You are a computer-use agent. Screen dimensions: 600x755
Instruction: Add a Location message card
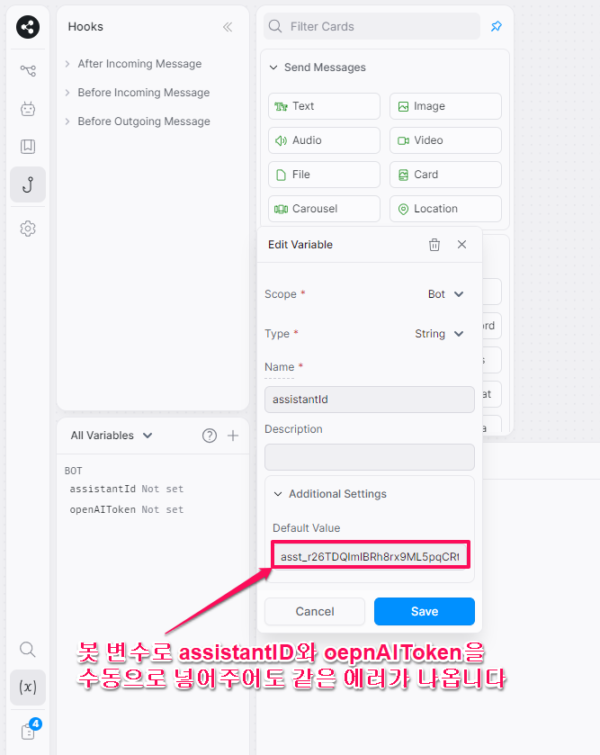[x=445, y=208]
